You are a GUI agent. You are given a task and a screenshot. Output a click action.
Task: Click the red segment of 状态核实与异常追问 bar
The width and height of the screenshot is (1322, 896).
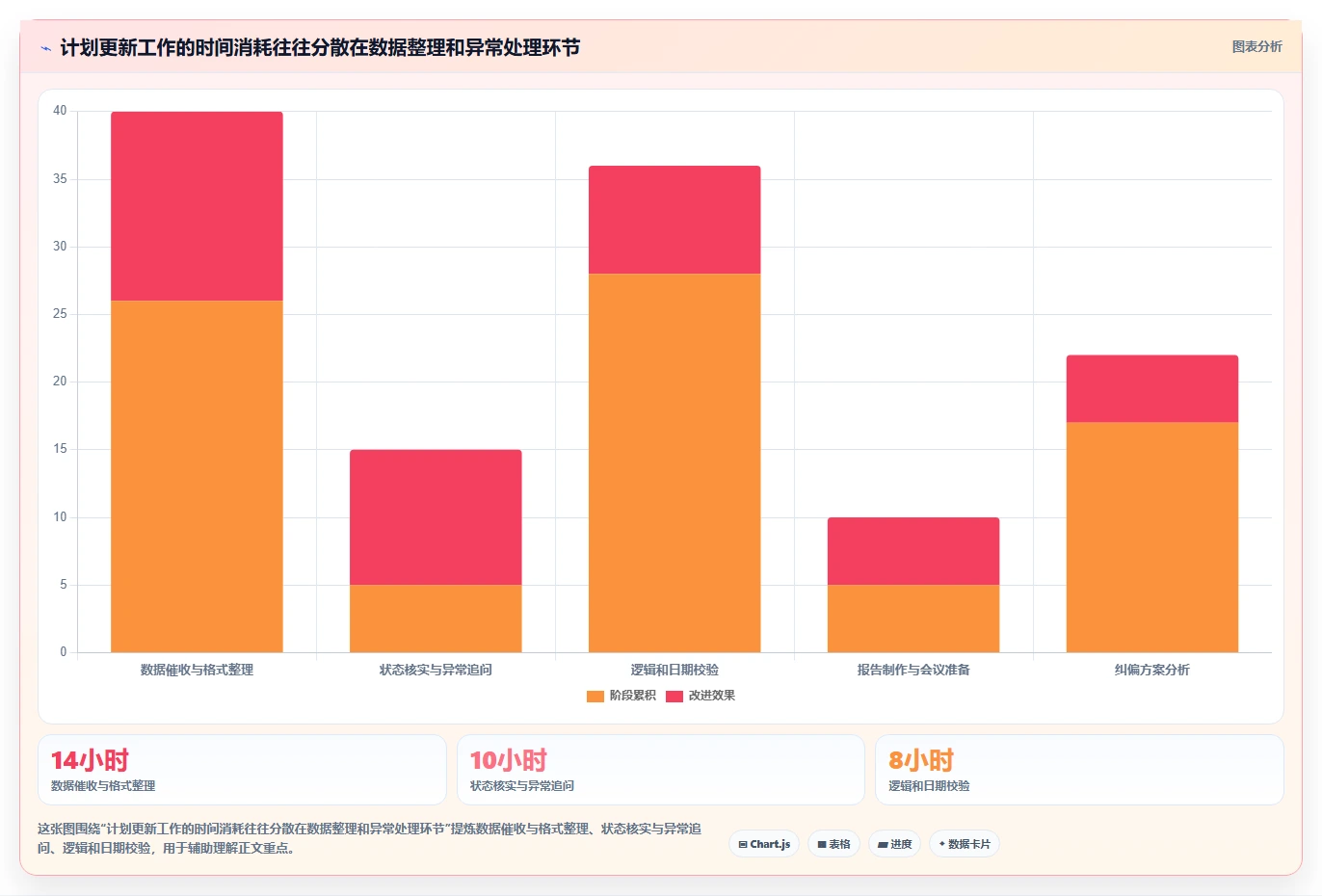pos(436,517)
